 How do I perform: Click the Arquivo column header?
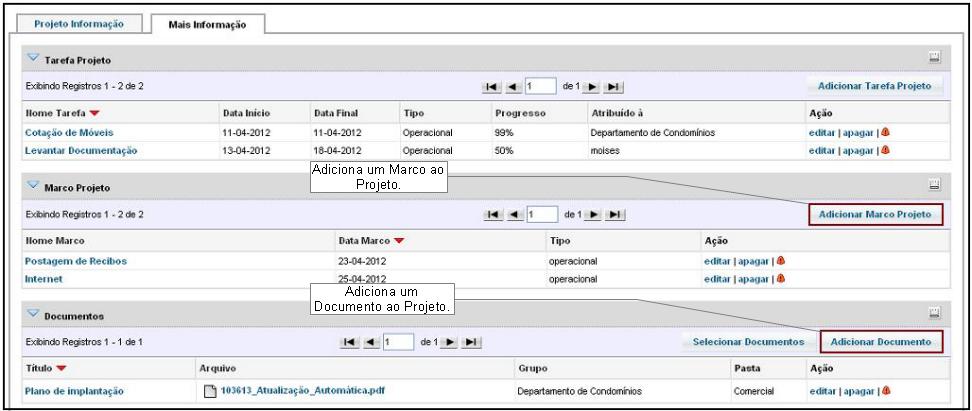point(217,369)
